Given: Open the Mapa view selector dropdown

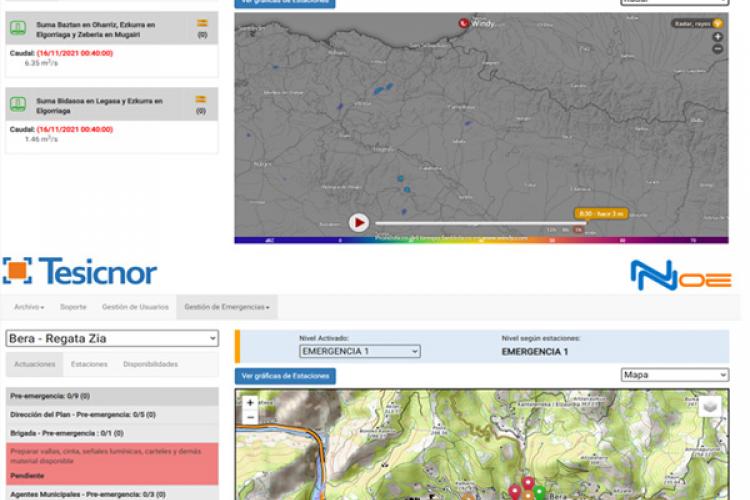Looking at the screenshot, I should (675, 375).
